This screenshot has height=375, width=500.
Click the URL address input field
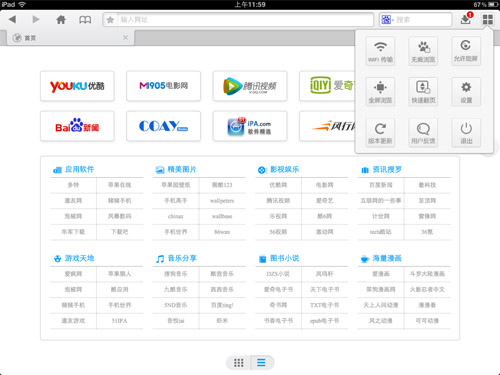point(245,20)
